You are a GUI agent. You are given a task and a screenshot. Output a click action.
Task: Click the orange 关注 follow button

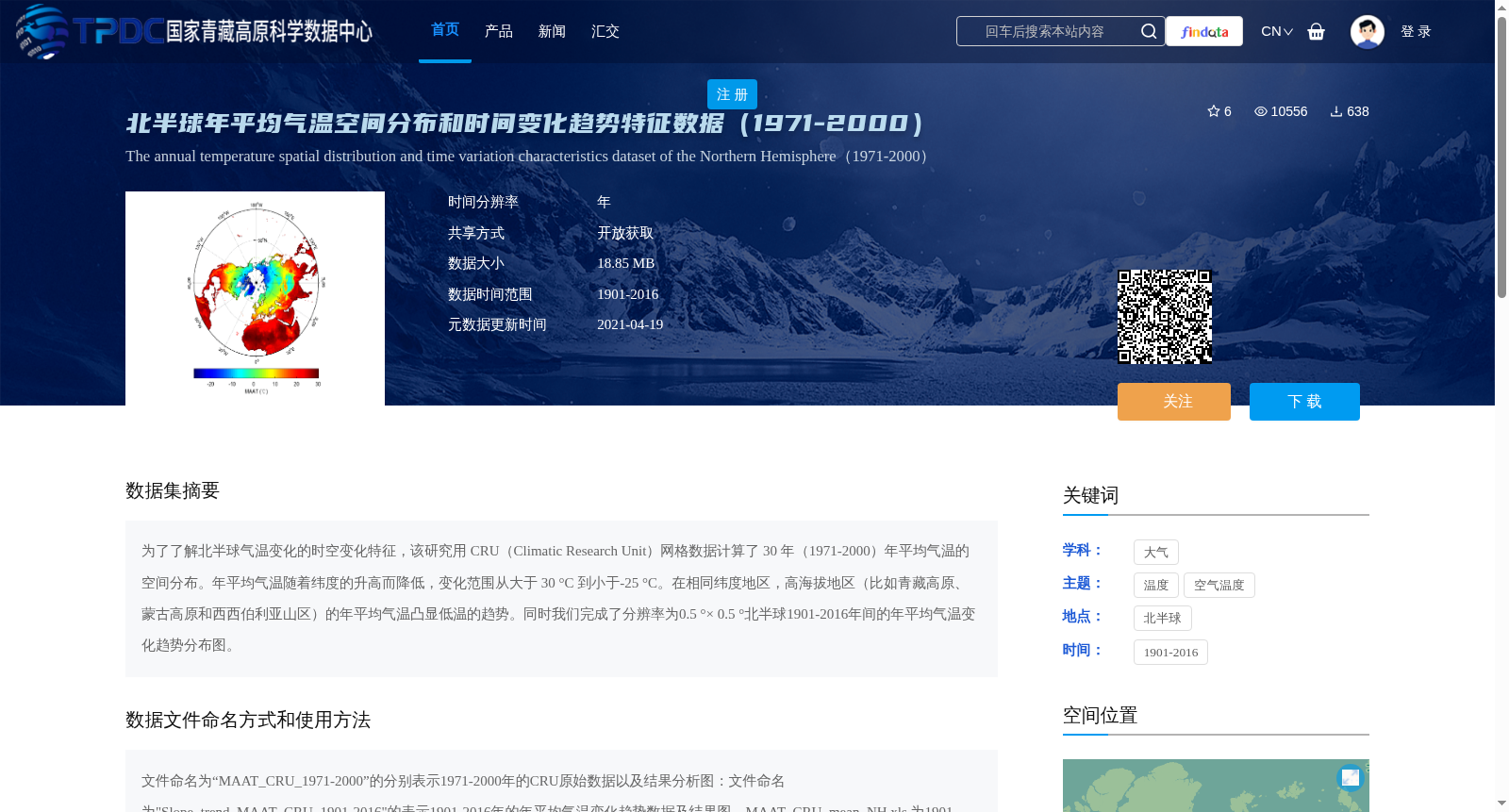[1174, 402]
